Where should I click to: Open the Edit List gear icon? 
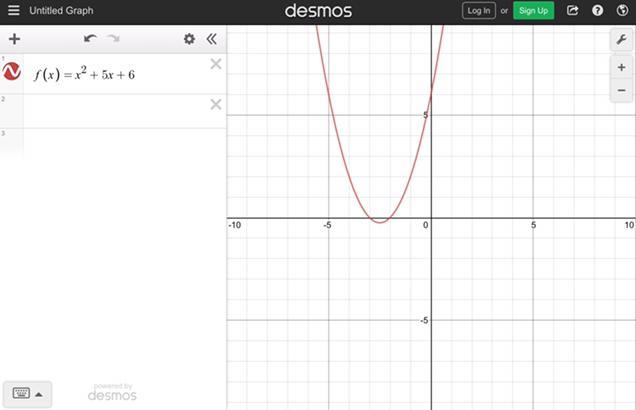(x=189, y=39)
